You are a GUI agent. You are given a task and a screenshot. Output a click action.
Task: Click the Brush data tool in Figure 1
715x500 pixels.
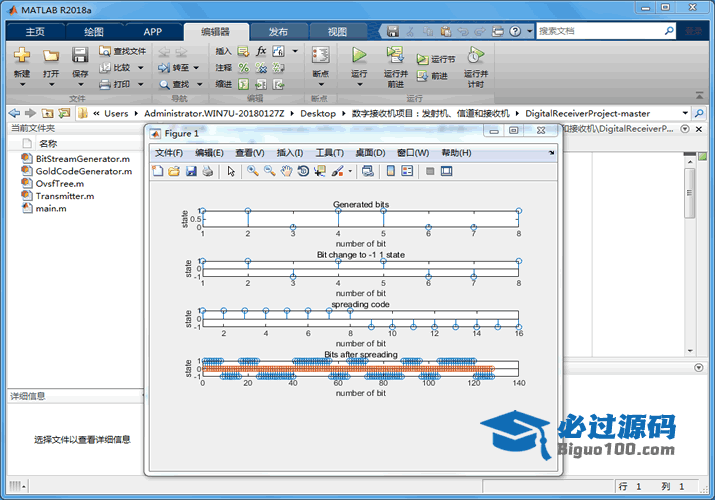(337, 171)
